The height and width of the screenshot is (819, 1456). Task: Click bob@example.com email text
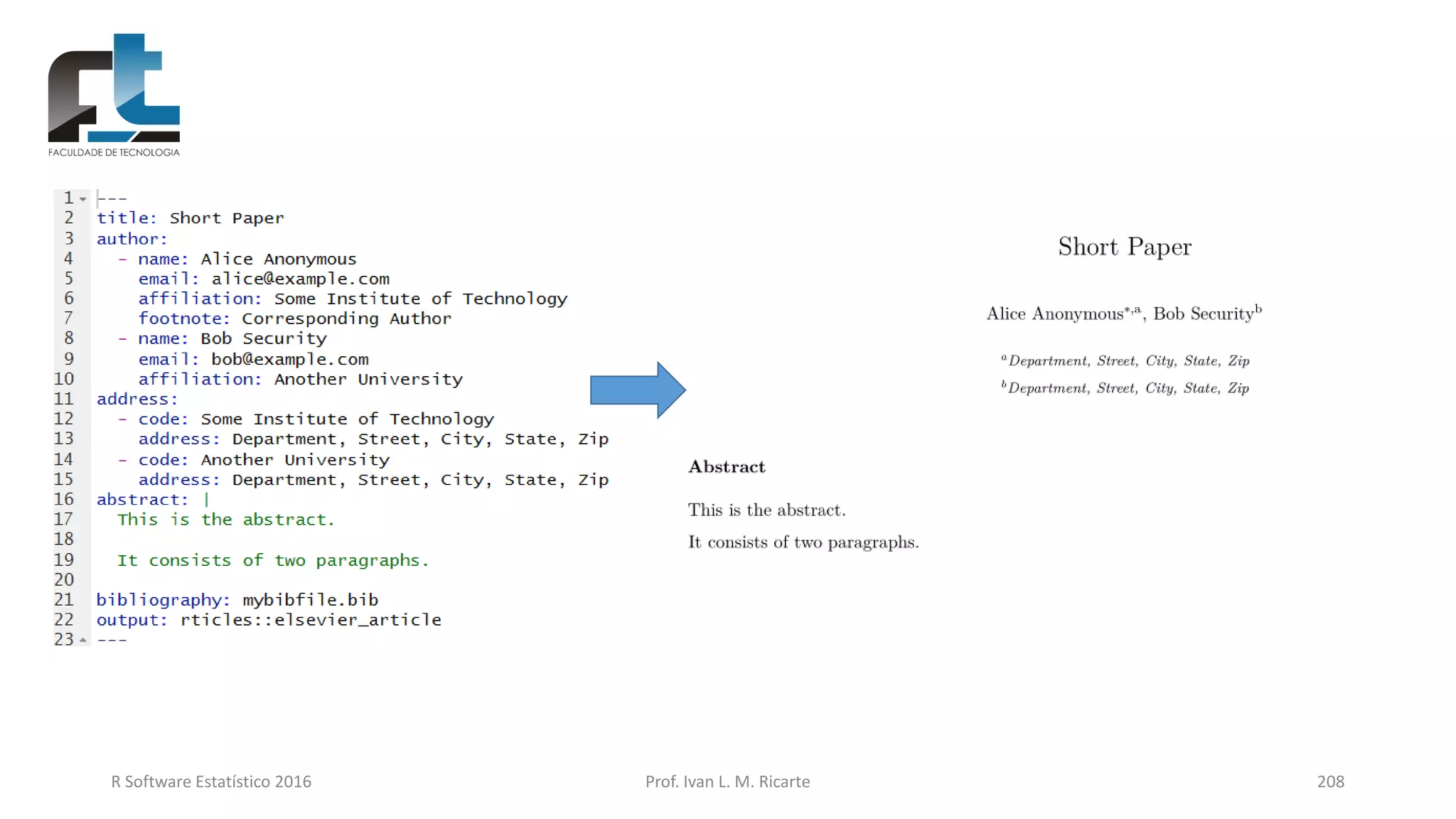(289, 359)
